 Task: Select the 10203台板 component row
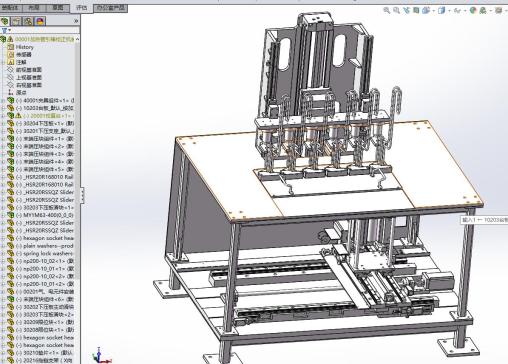[45, 108]
